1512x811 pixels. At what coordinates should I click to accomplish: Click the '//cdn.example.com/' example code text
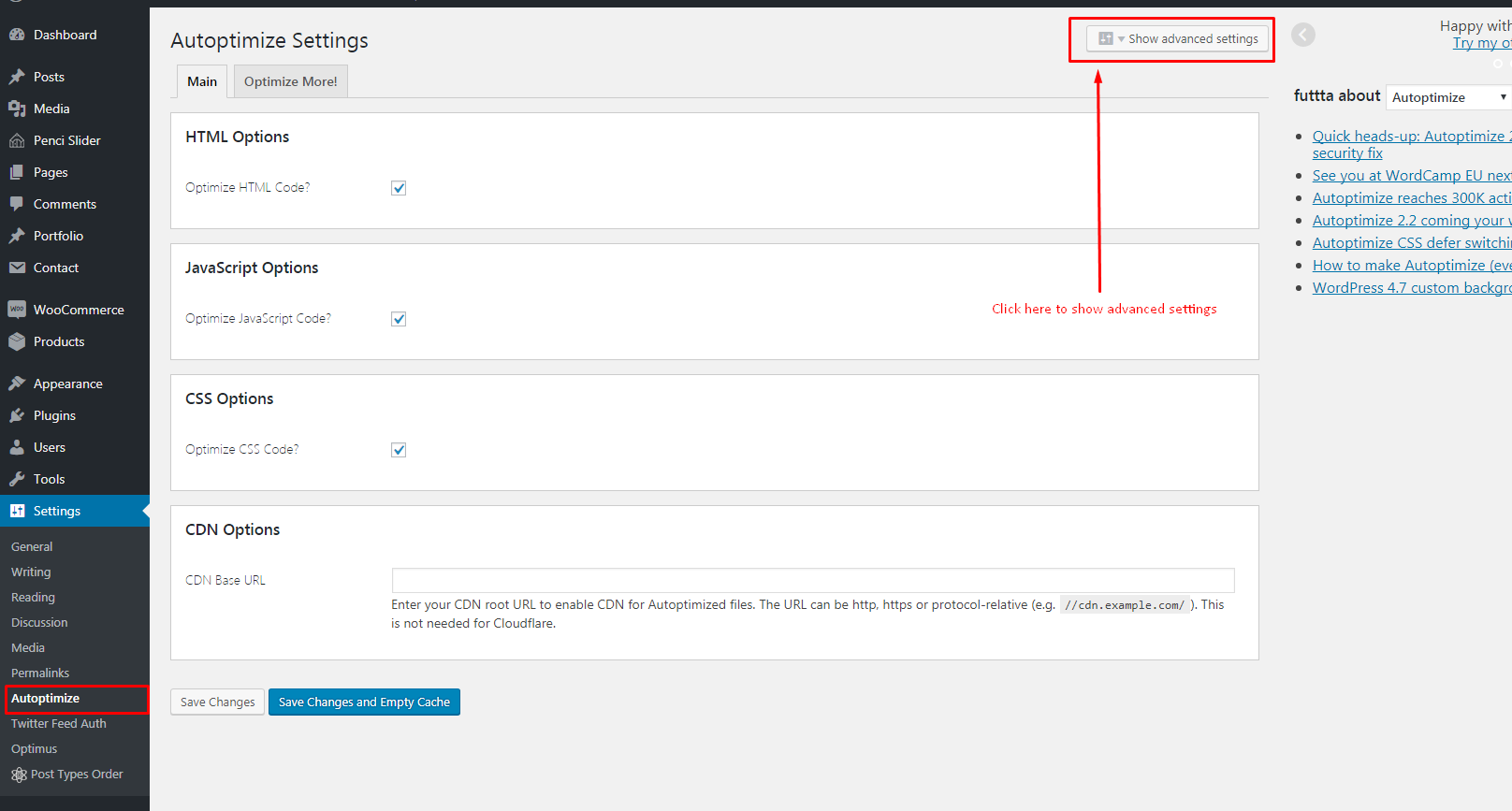click(1125, 605)
